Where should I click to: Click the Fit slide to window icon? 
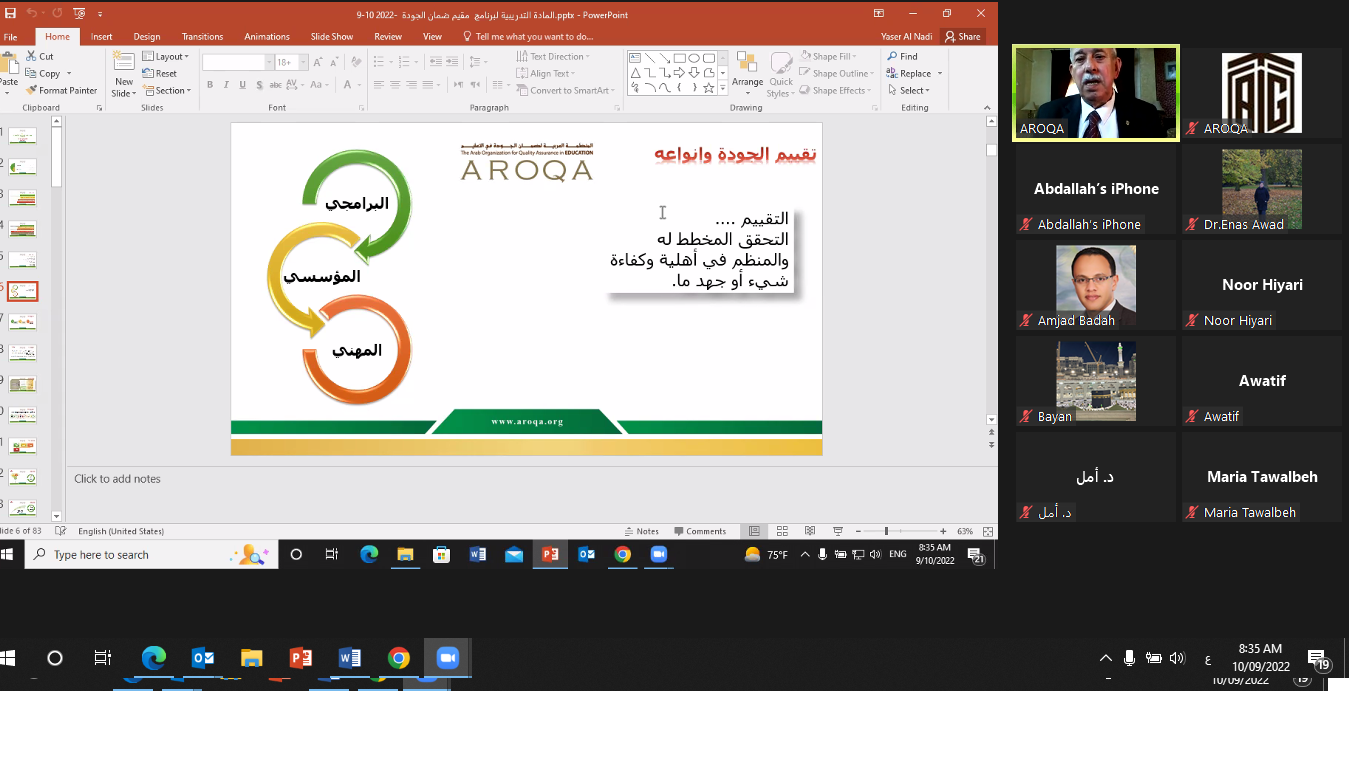988,531
